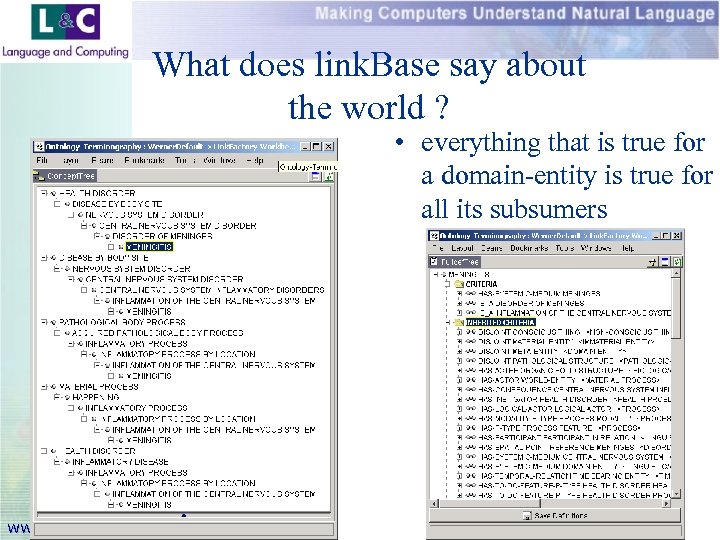Screen dimensions: 720x540
Task: Select ACQUIRED PATHOLOGICAL BODY PROCESS node
Action: point(158,333)
